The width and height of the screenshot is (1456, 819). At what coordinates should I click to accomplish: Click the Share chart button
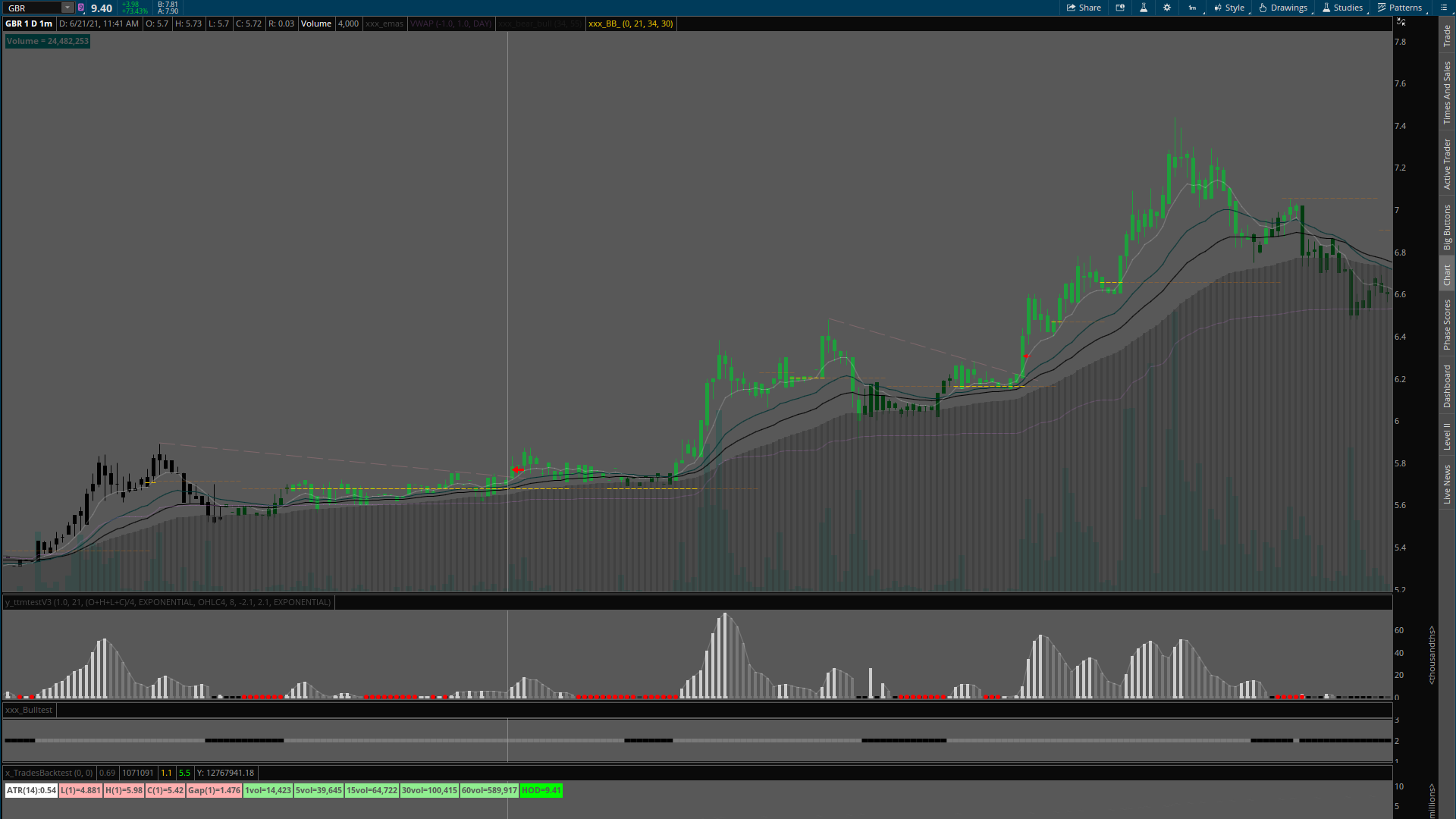pos(1084,8)
